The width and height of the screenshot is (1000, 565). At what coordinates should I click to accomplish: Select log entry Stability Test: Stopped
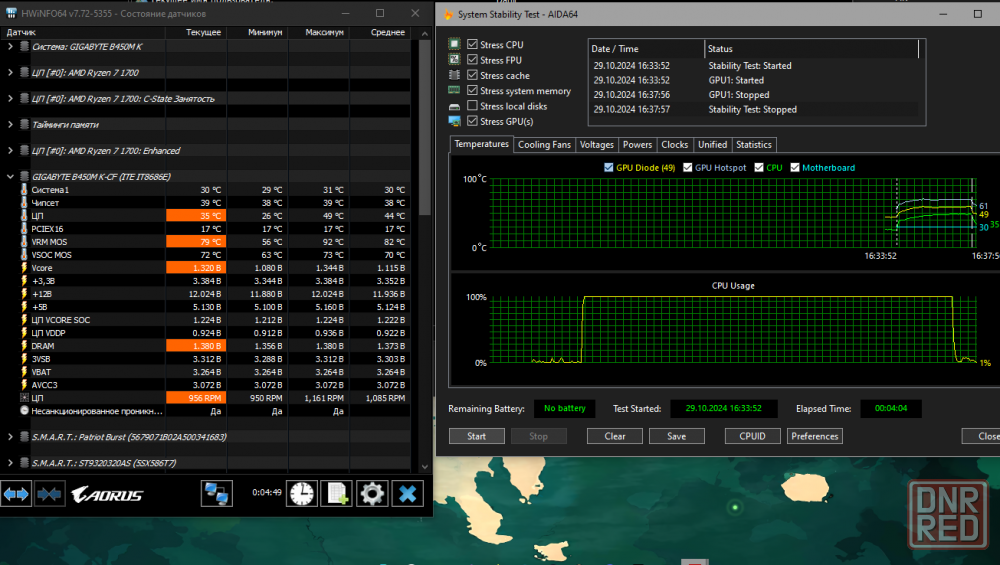[753, 109]
